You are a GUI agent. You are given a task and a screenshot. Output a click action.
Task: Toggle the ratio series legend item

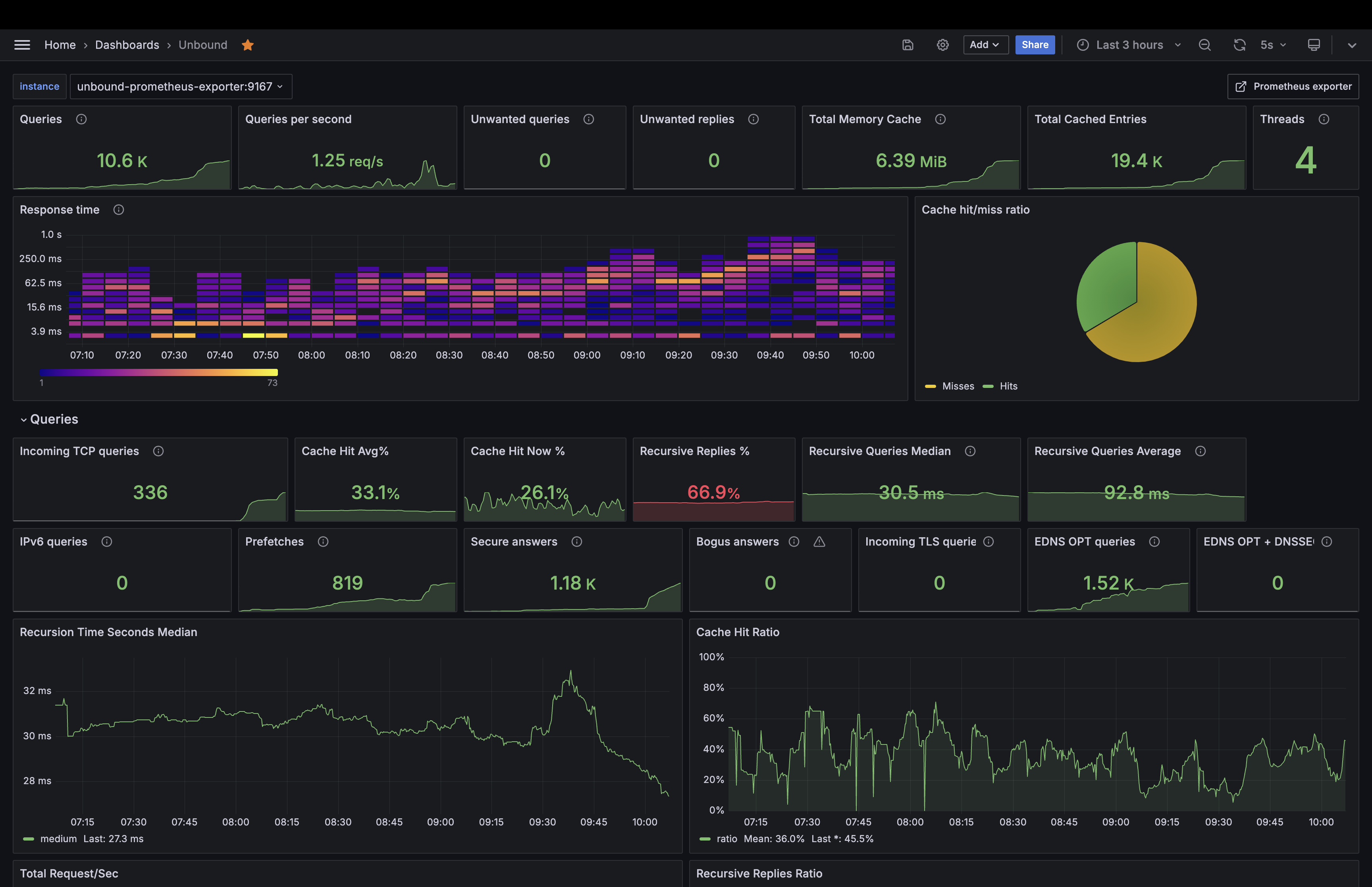(726, 839)
